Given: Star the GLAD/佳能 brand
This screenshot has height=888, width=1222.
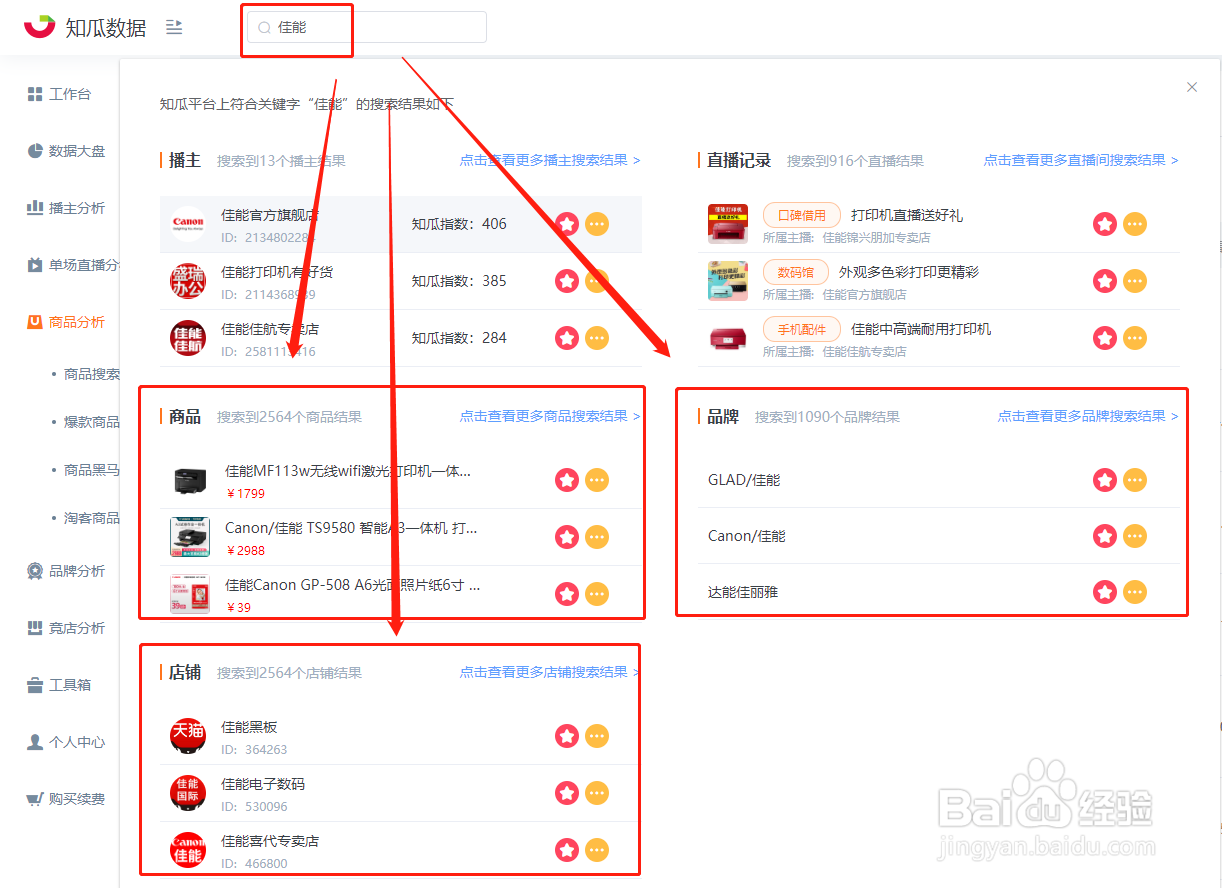Looking at the screenshot, I should (x=1105, y=480).
